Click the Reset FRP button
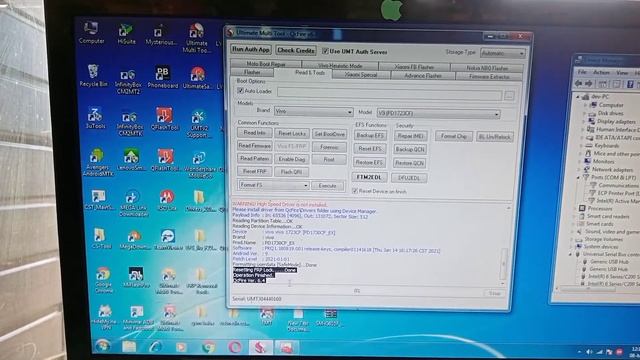 pyautogui.click(x=254, y=171)
